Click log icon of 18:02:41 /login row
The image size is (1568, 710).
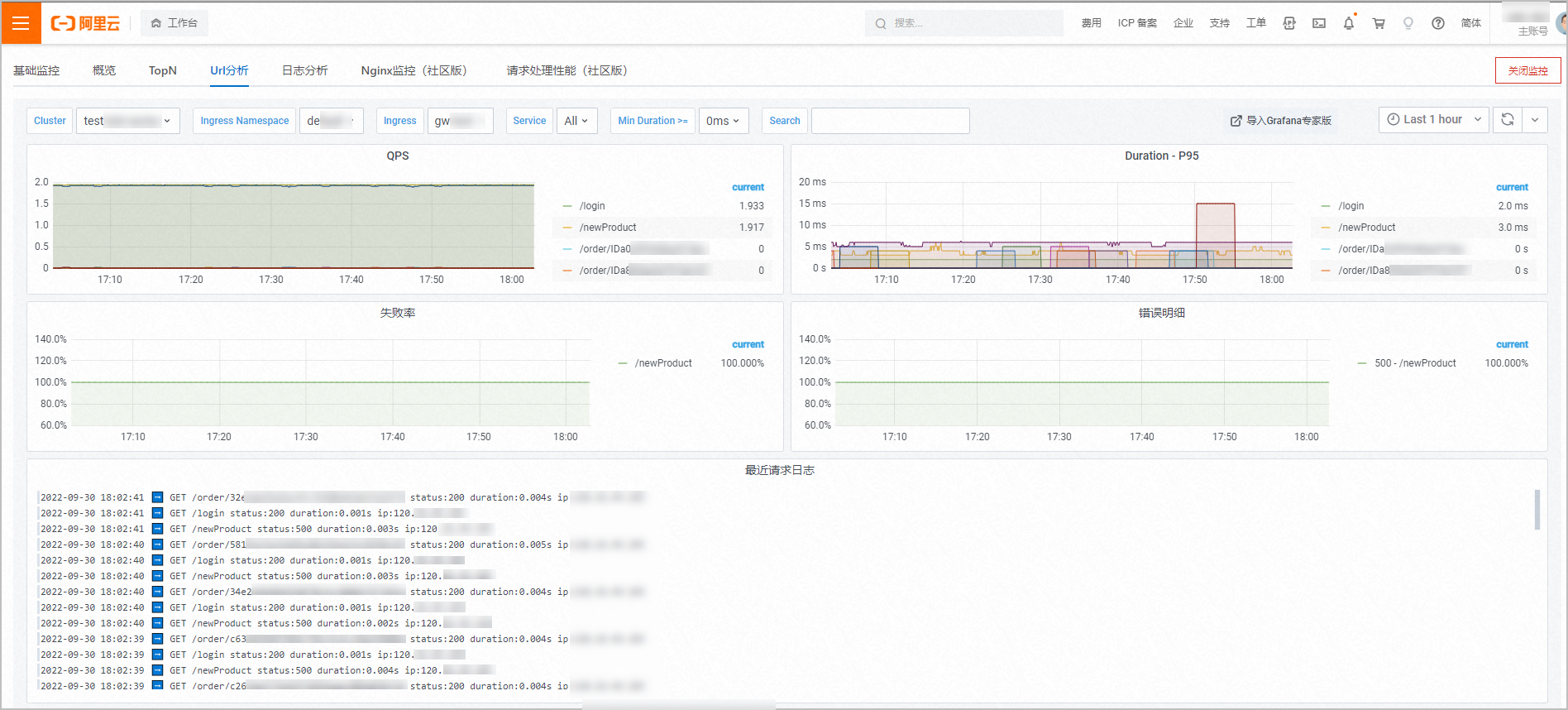(x=157, y=513)
